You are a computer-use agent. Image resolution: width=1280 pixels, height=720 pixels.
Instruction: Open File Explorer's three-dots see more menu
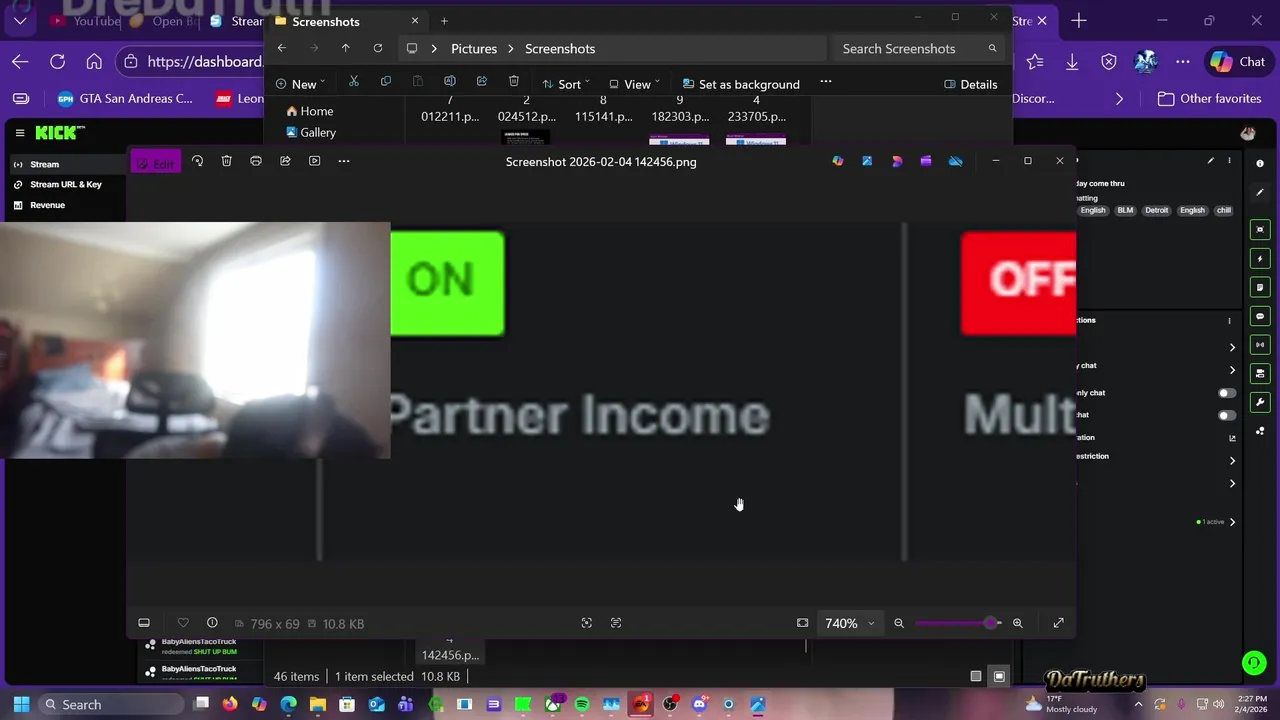pyautogui.click(x=826, y=82)
